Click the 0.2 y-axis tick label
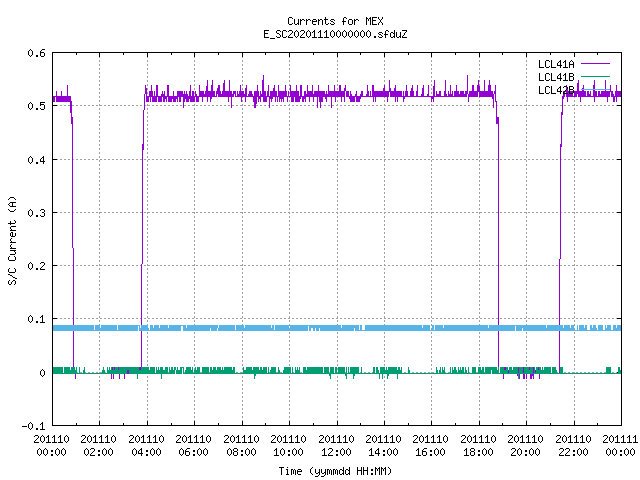This screenshot has width=640, height=480. tap(36, 266)
